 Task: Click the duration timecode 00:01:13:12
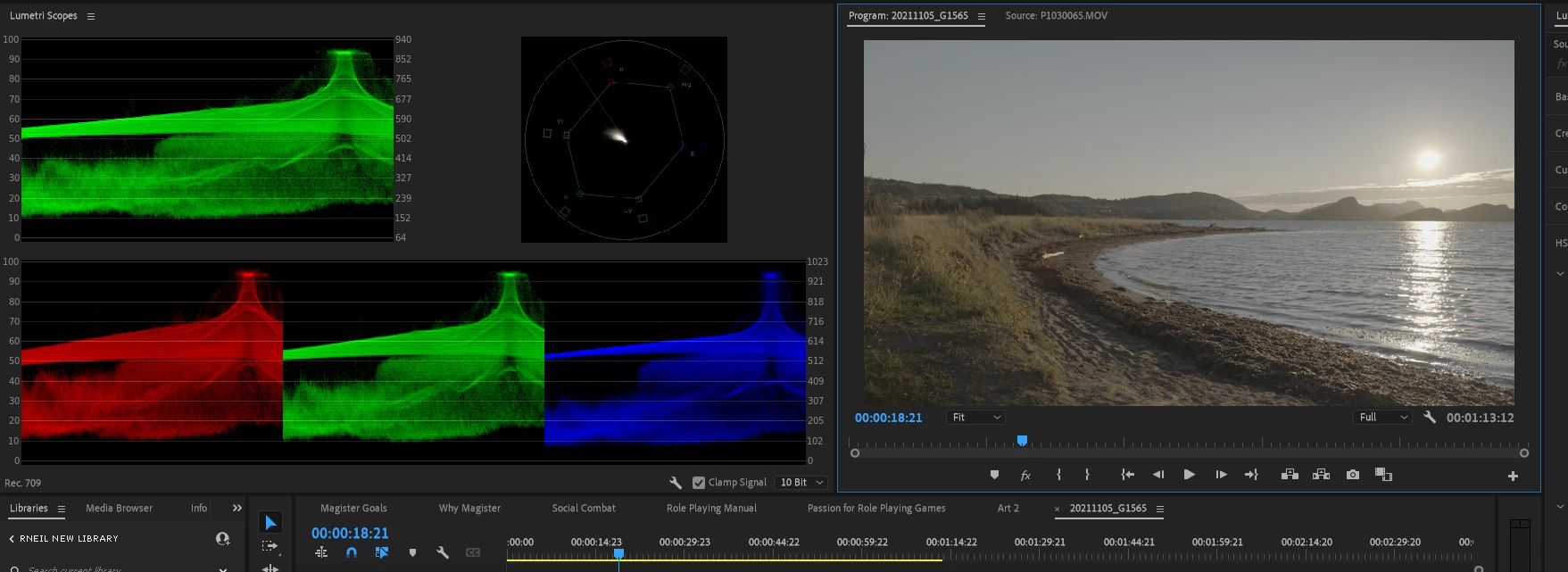1480,418
